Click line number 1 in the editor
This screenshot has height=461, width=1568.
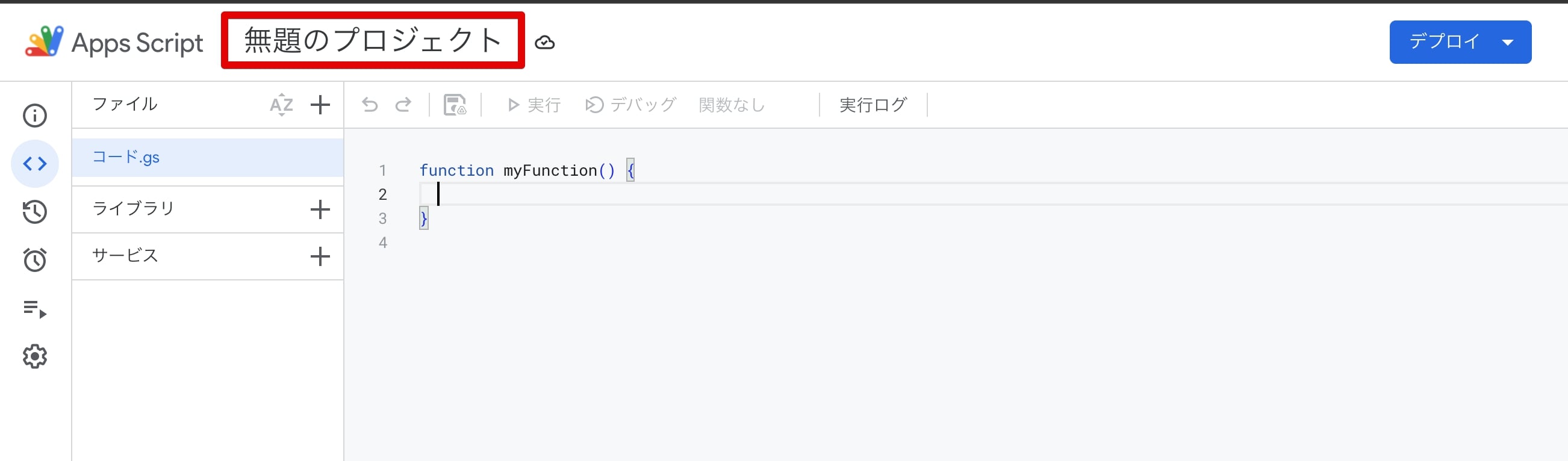[x=382, y=170]
